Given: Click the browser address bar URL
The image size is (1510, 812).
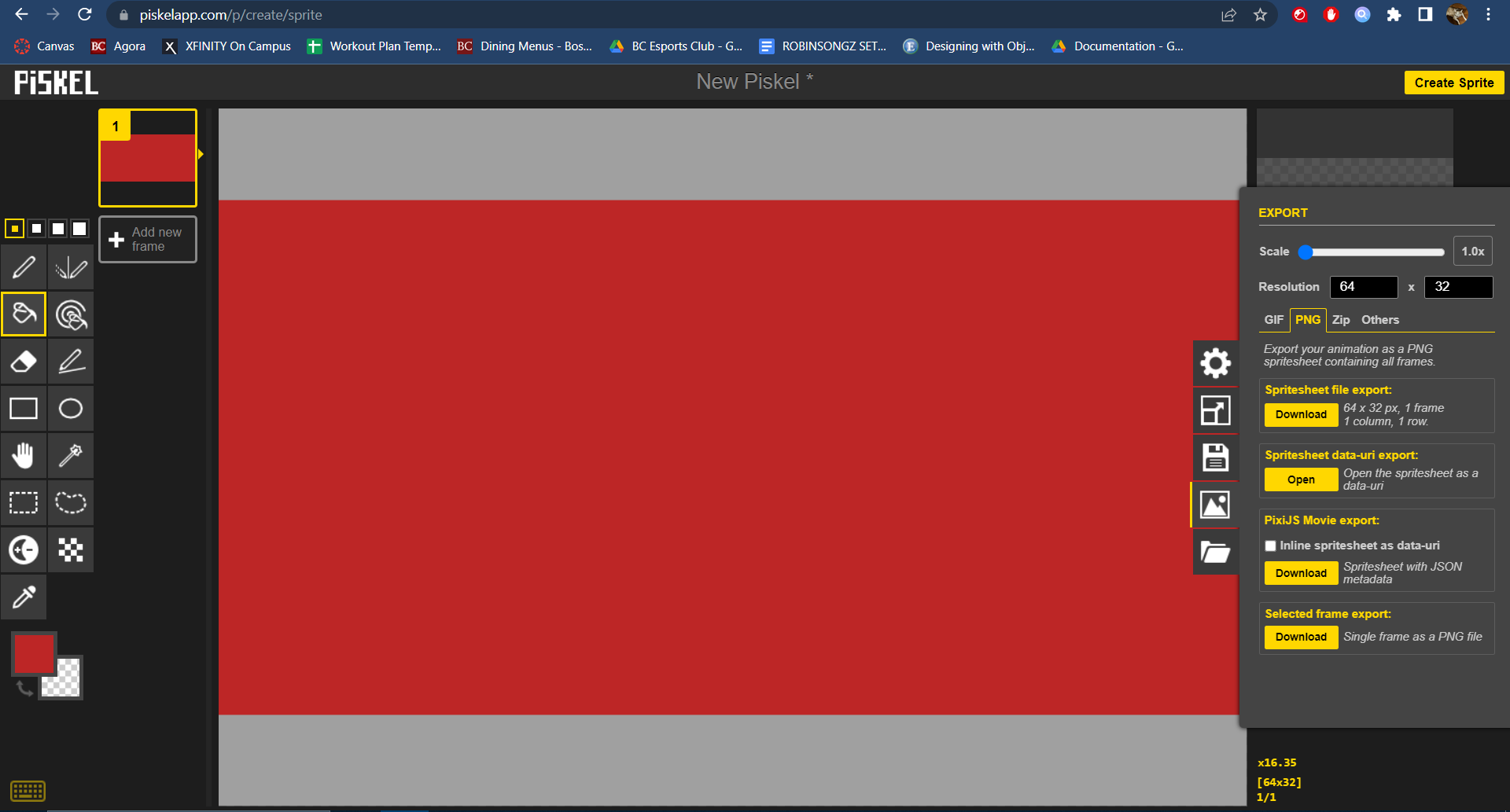Looking at the screenshot, I should 230,15.
